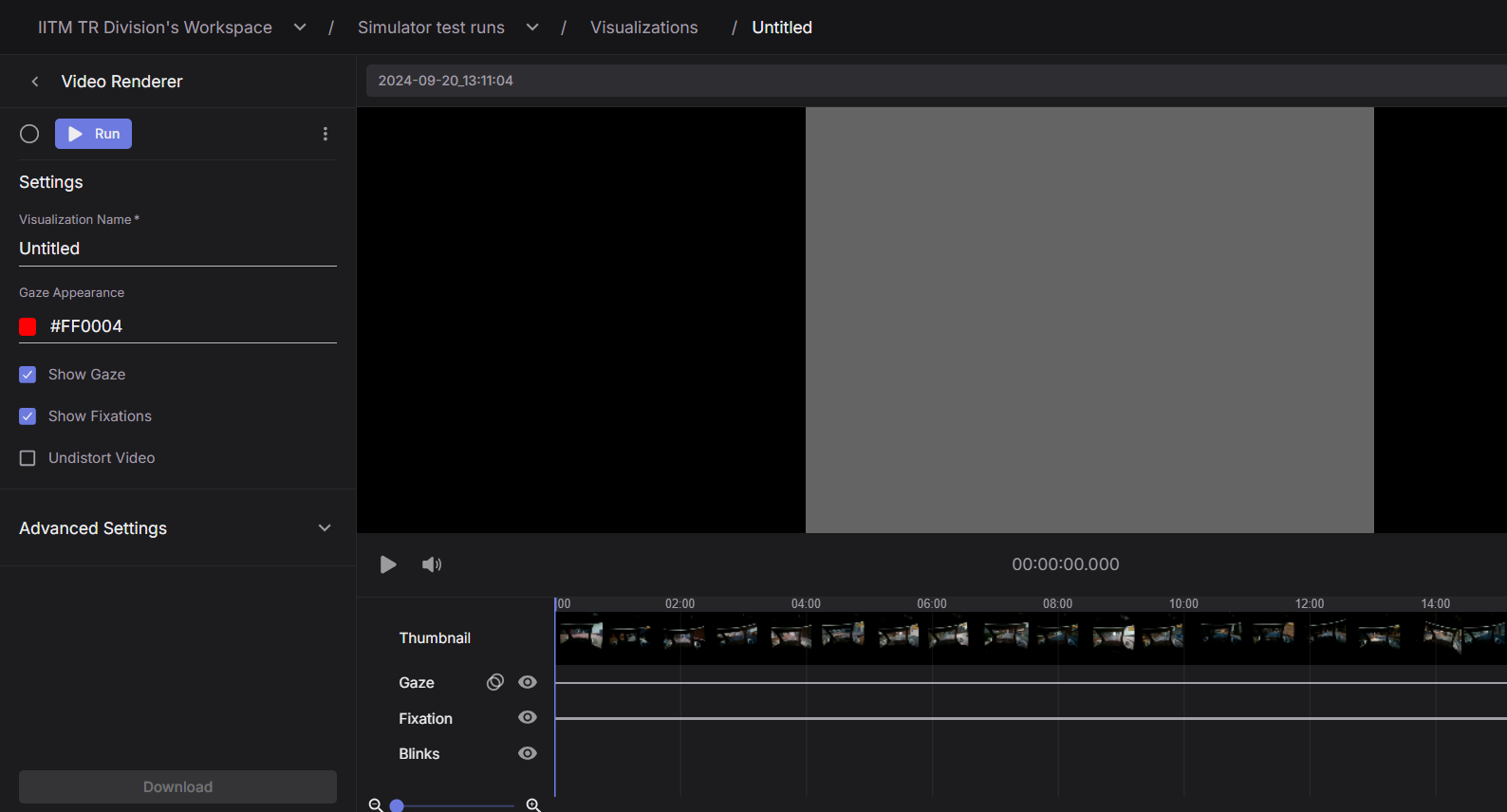Jump to 08:00 on timeline ruler
The image size is (1507, 812).
pyautogui.click(x=1057, y=604)
